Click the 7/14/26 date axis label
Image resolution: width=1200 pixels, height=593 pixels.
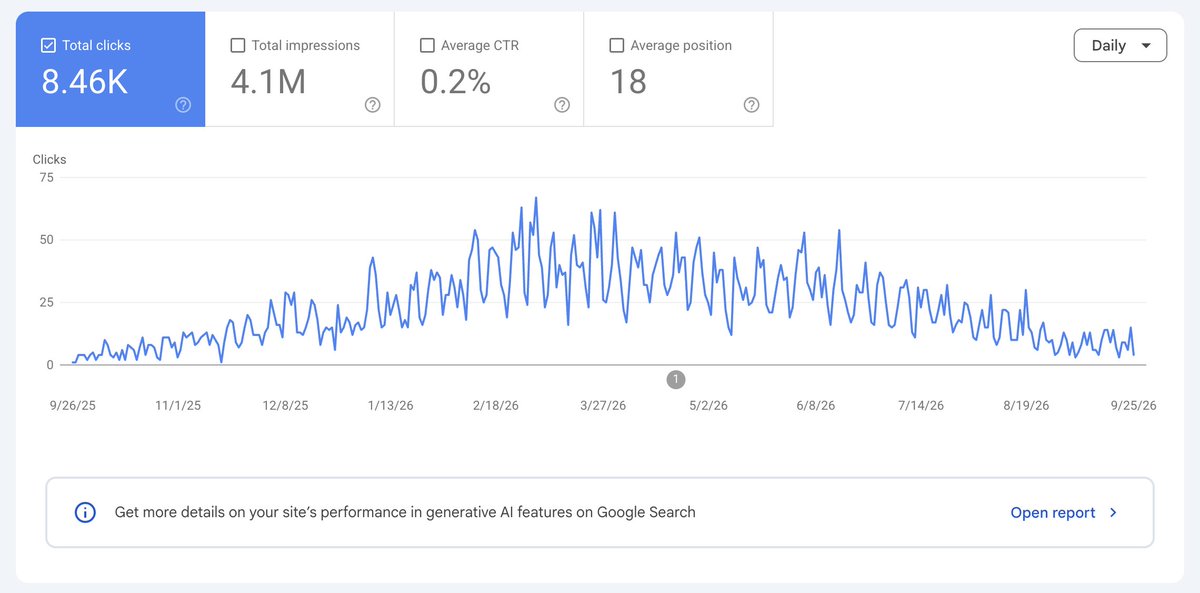click(x=921, y=405)
